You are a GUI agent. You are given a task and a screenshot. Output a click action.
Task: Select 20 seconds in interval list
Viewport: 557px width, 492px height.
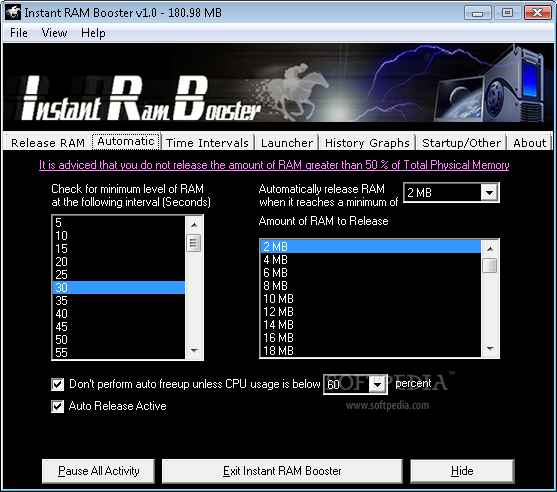click(x=119, y=262)
